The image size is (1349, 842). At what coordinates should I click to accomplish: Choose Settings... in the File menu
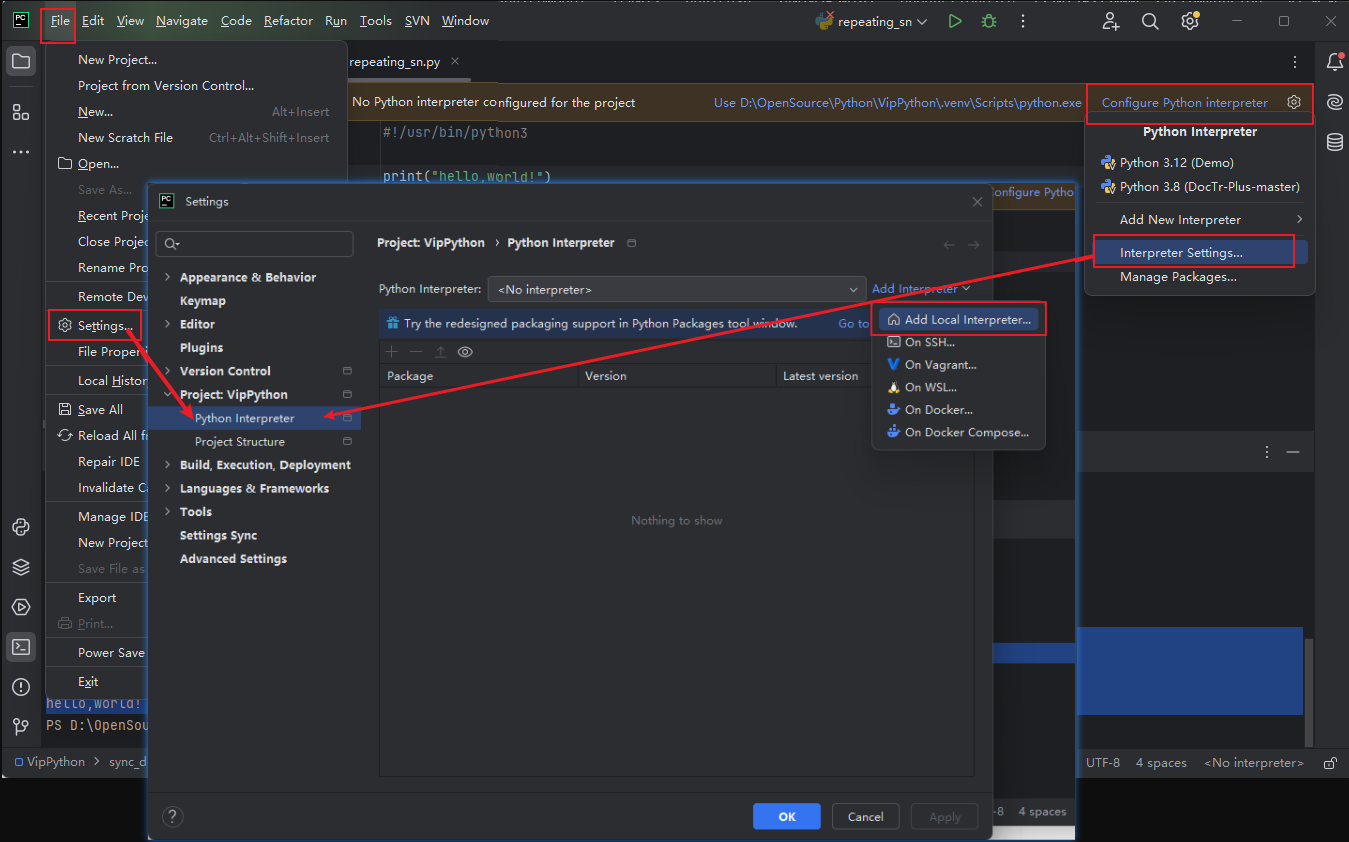pos(105,325)
